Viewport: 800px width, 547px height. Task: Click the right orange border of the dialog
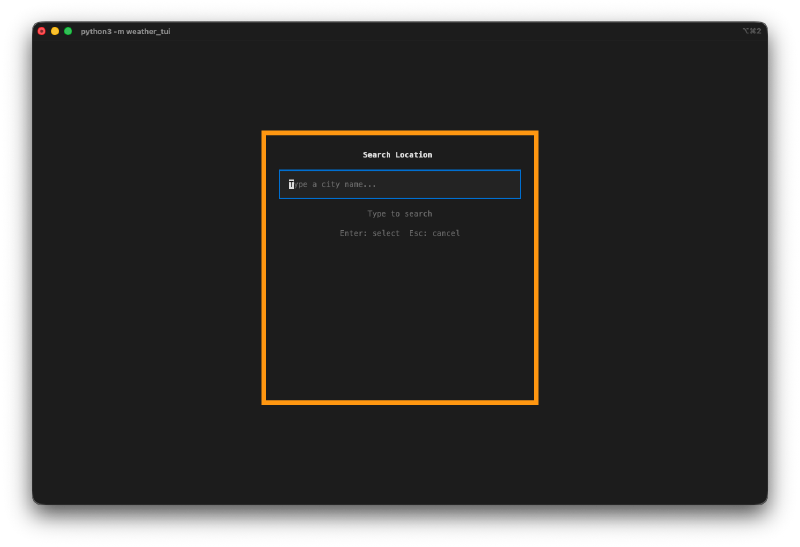point(536,270)
